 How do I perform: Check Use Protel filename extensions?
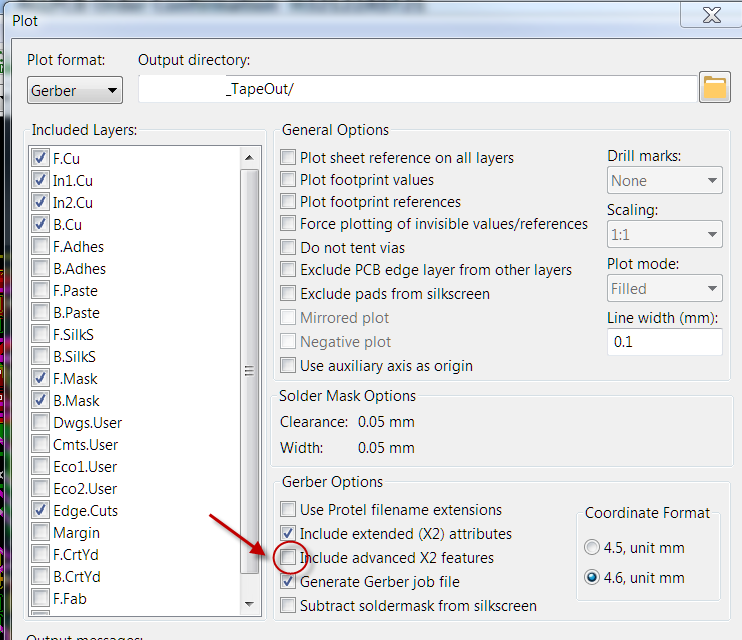(288, 509)
